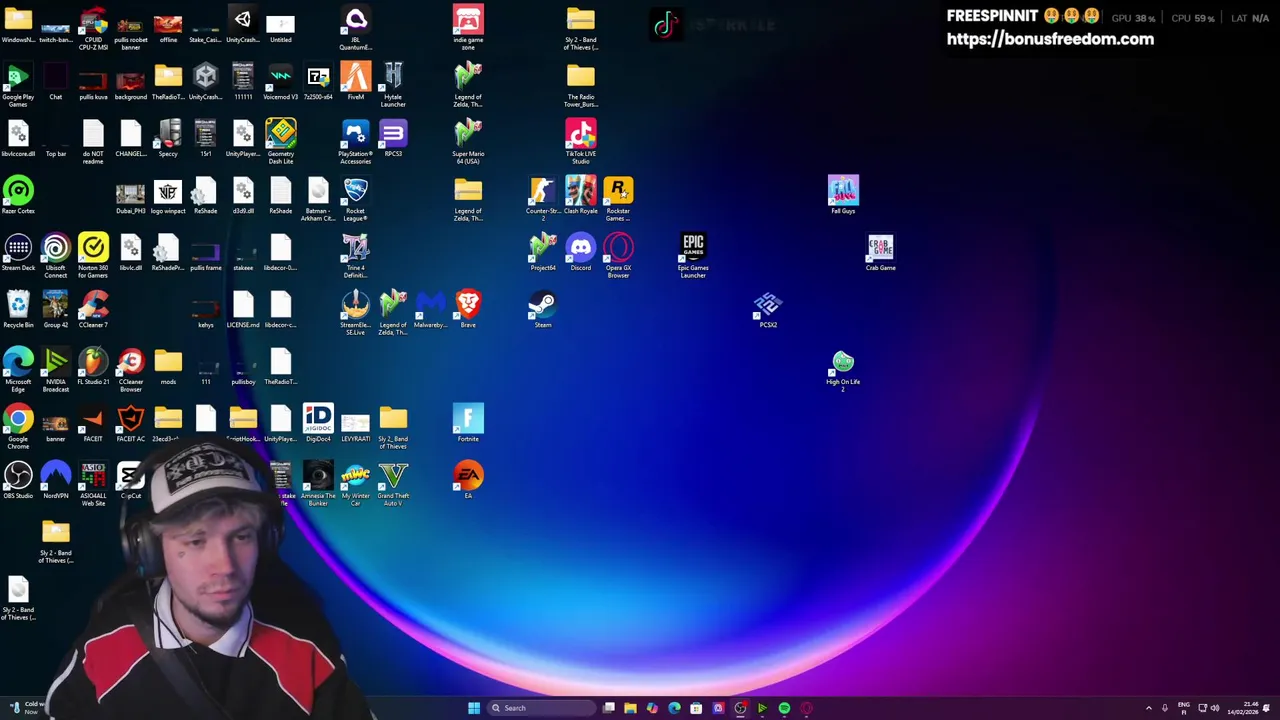Open the Rockstar Games Launcher icon

coord(618,199)
